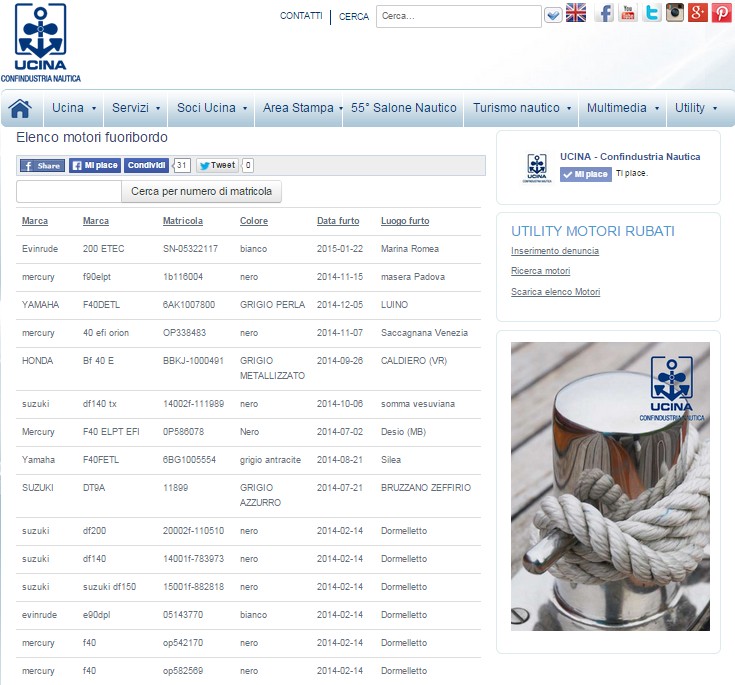Viewport: 735px width, 685px height.
Task: Open the 55° Salone Nautico tab
Action: pos(404,108)
